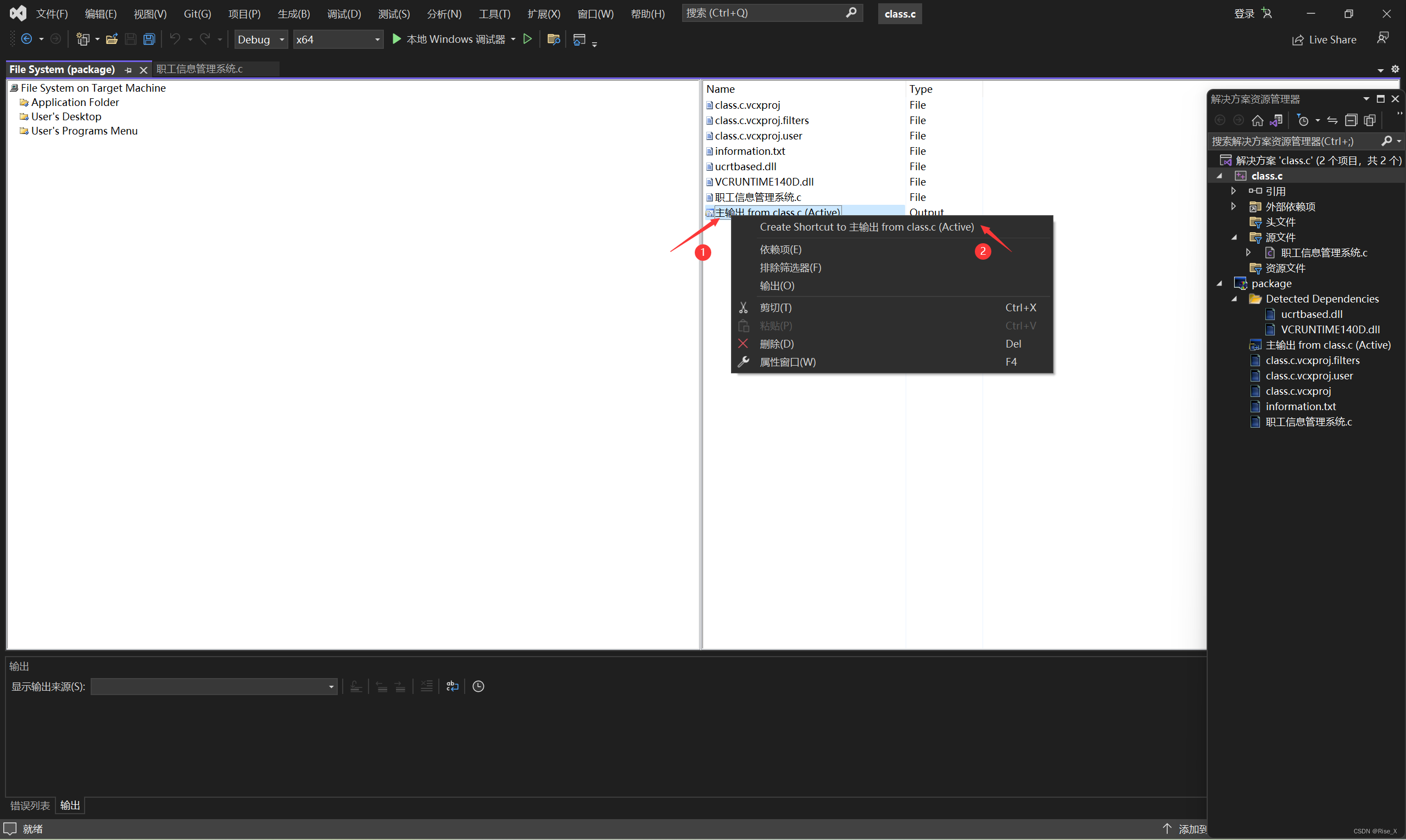1406x840 pixels.
Task: Open the feedback icon in the title bar
Action: click(x=1384, y=38)
